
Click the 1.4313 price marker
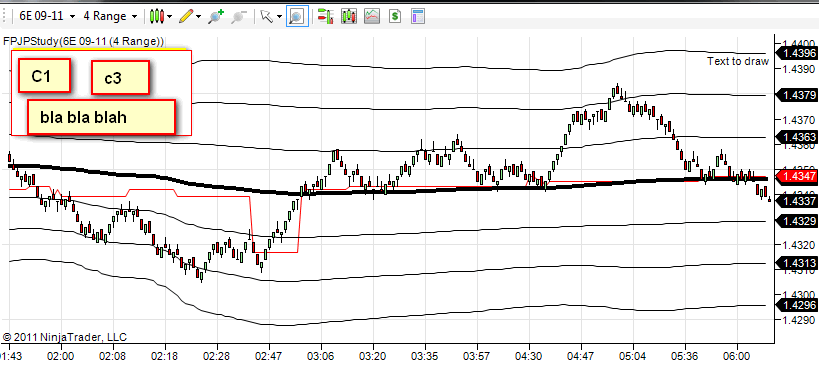coord(797,263)
